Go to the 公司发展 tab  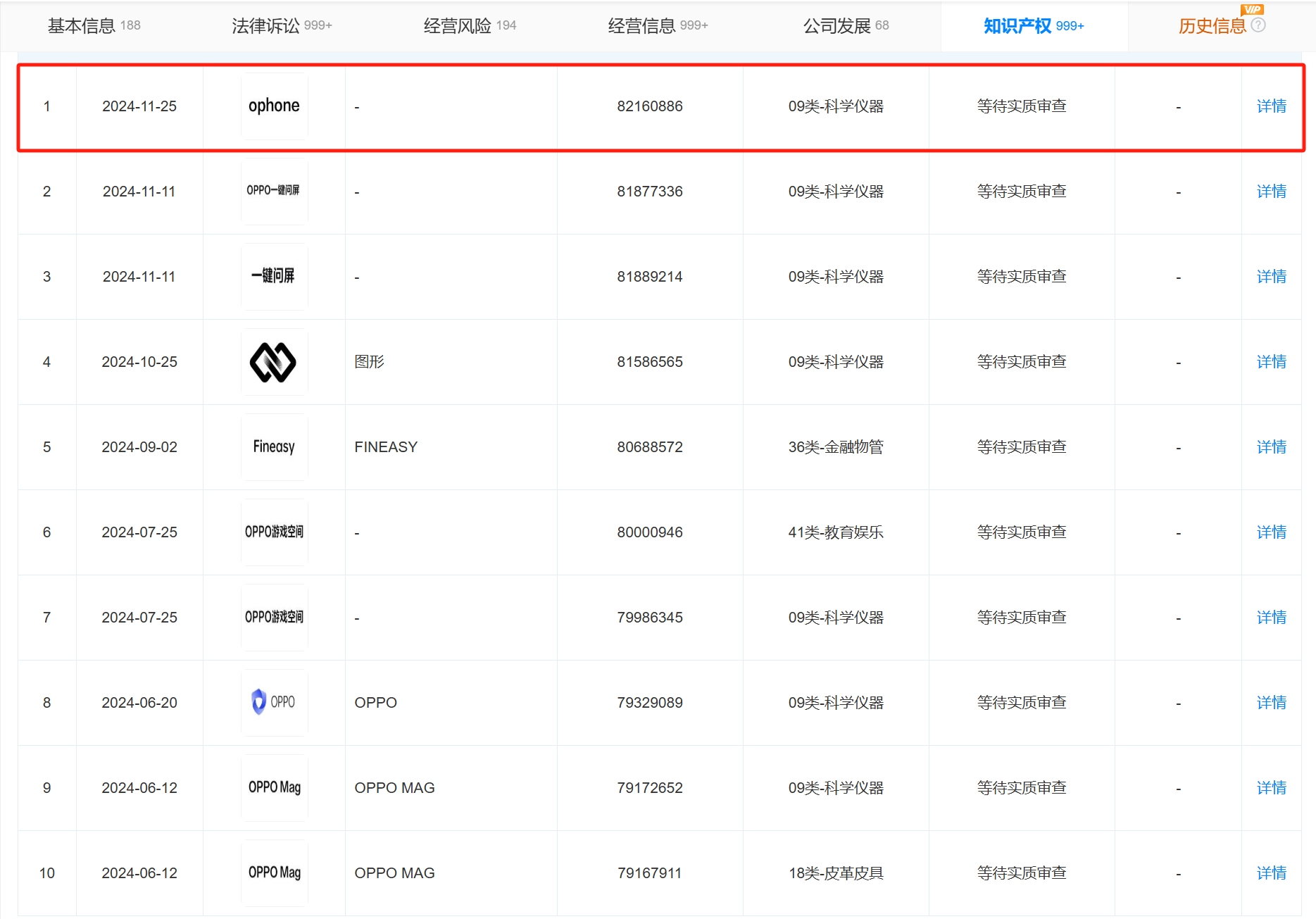pos(846,26)
